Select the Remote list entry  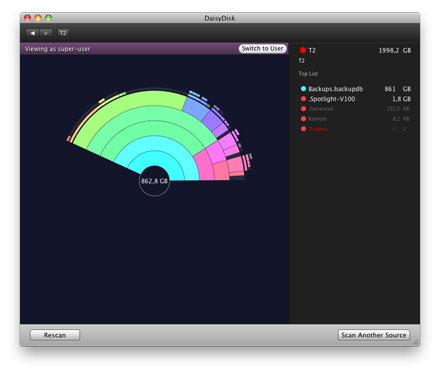355,119
